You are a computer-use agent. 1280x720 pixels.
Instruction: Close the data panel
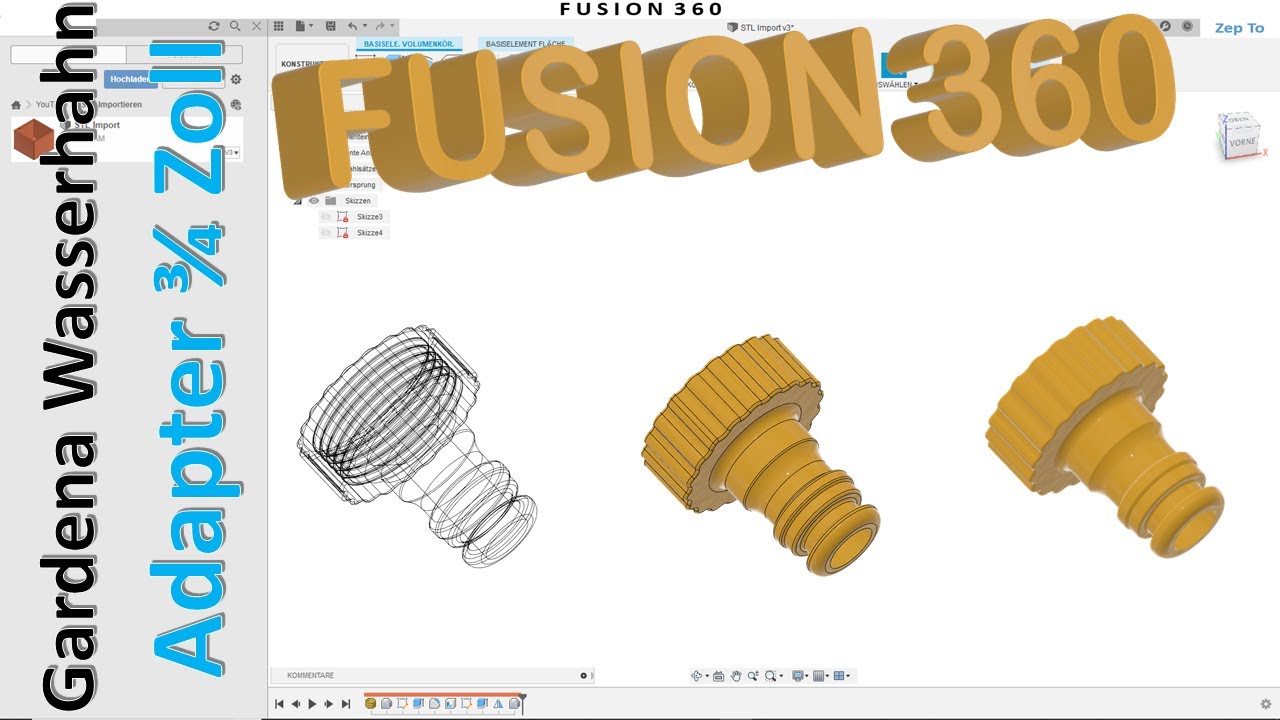click(257, 26)
